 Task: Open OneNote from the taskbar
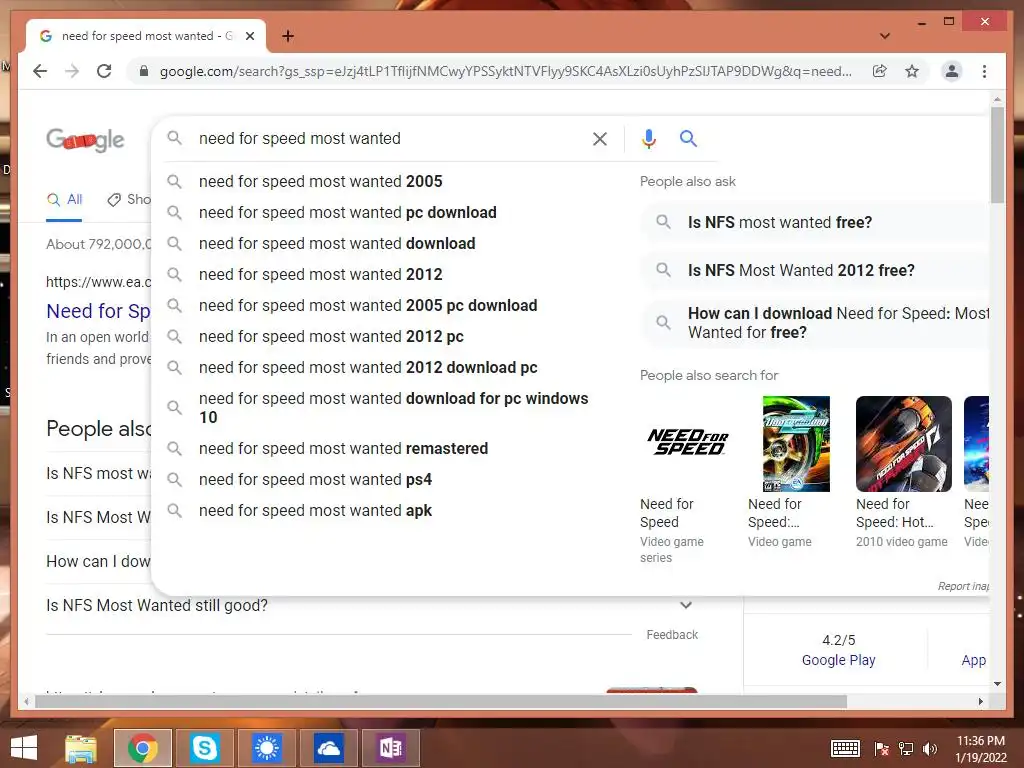click(391, 748)
